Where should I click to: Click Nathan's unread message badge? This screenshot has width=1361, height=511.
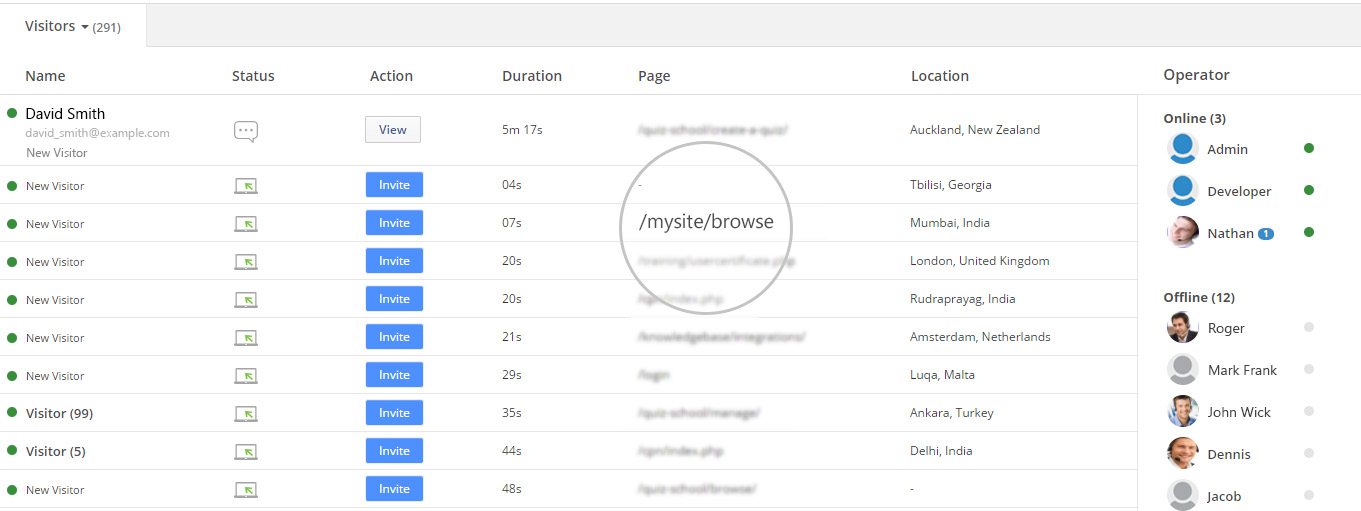coord(1265,234)
